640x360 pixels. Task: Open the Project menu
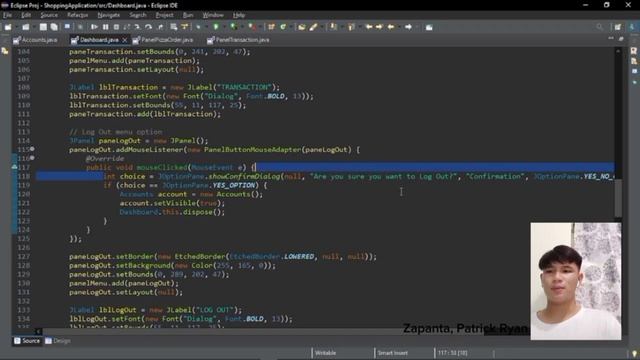164,15
